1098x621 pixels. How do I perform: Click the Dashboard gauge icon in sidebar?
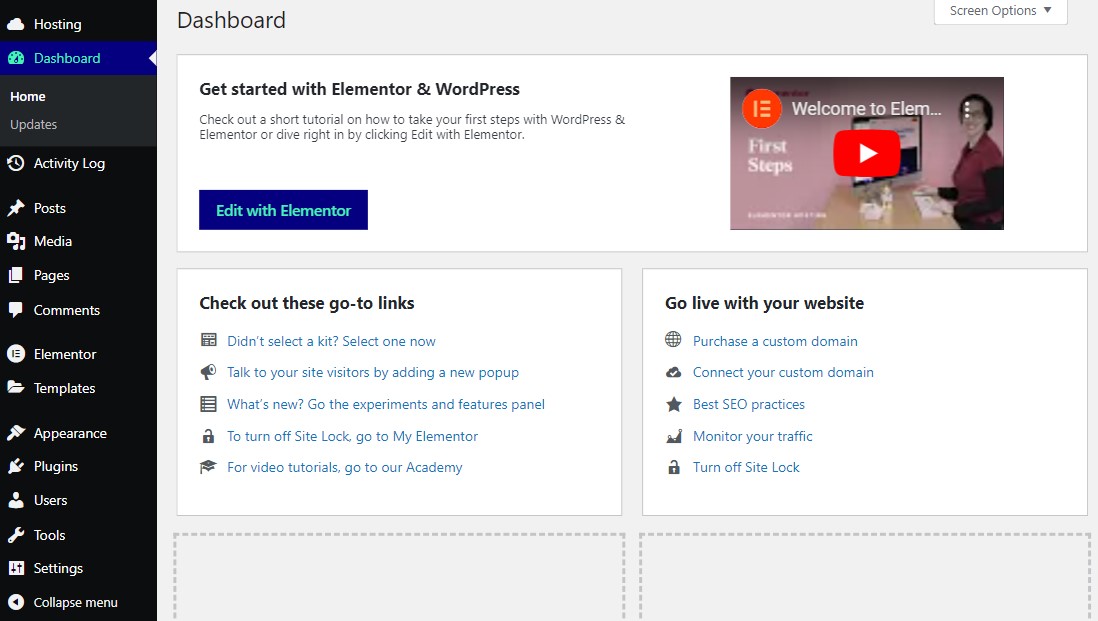coord(16,58)
